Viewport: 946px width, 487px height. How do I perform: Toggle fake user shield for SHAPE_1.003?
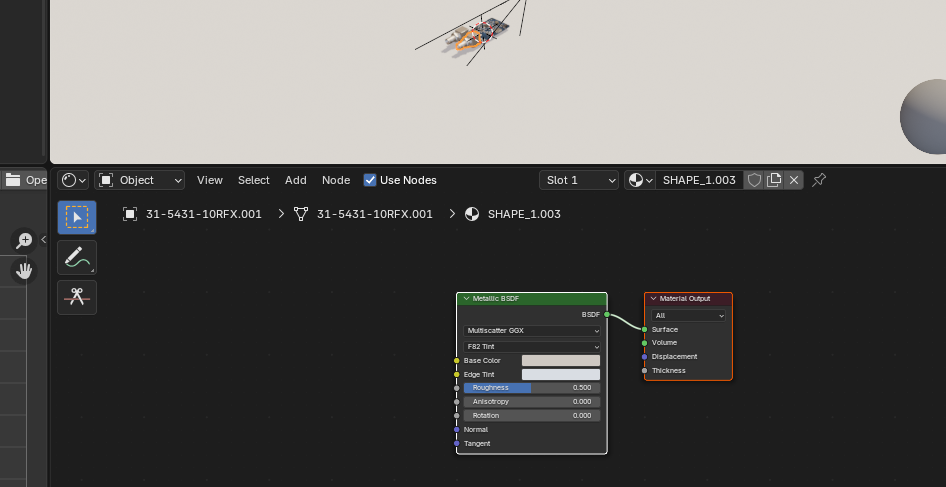tap(755, 180)
